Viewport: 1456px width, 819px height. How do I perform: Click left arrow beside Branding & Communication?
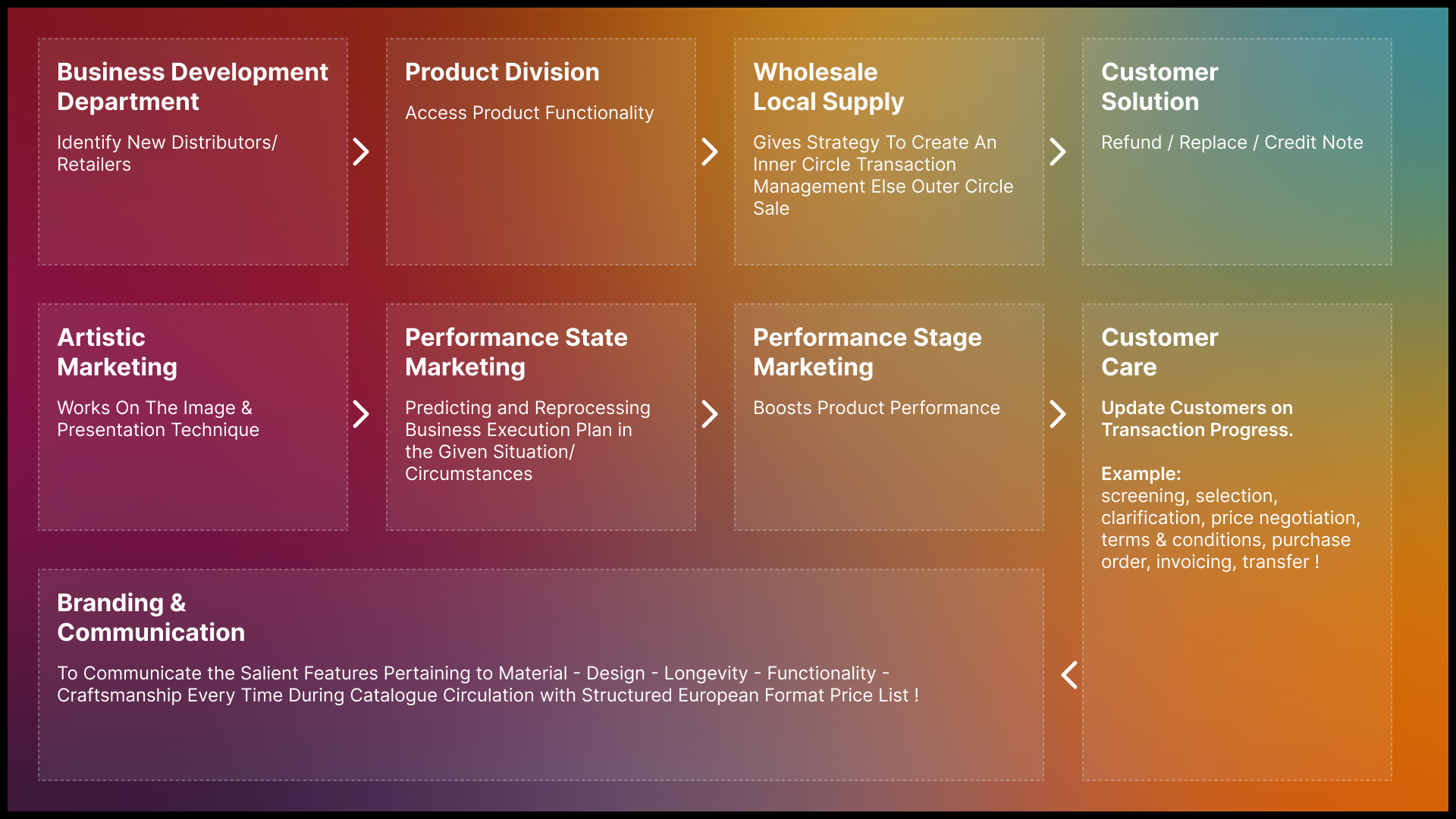point(1069,674)
